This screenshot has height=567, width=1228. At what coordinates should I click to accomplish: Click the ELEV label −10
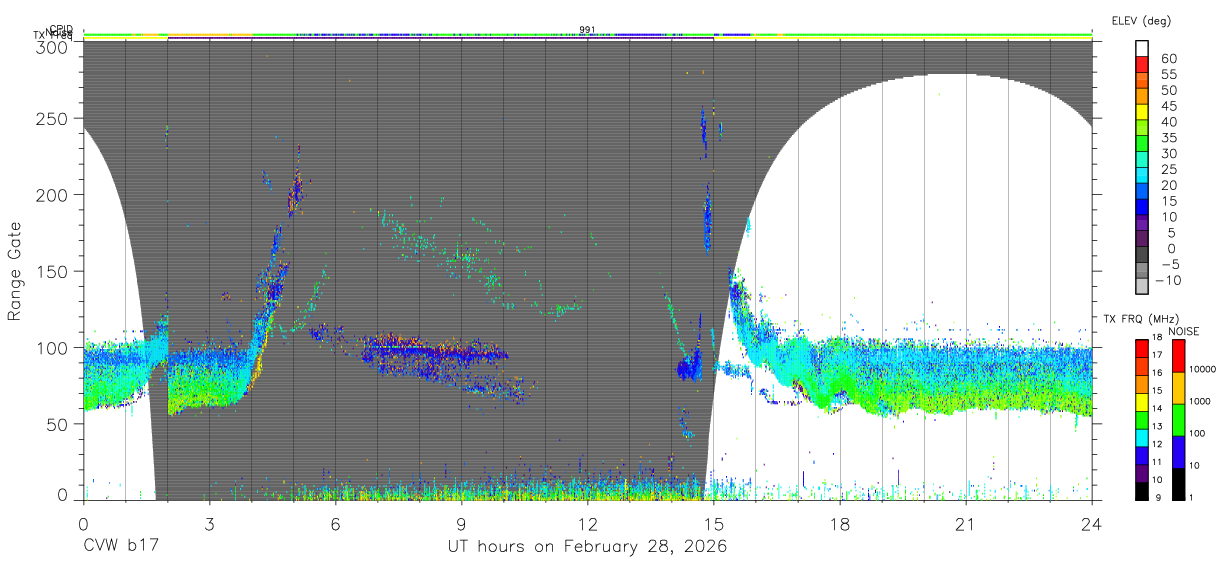click(1166, 279)
